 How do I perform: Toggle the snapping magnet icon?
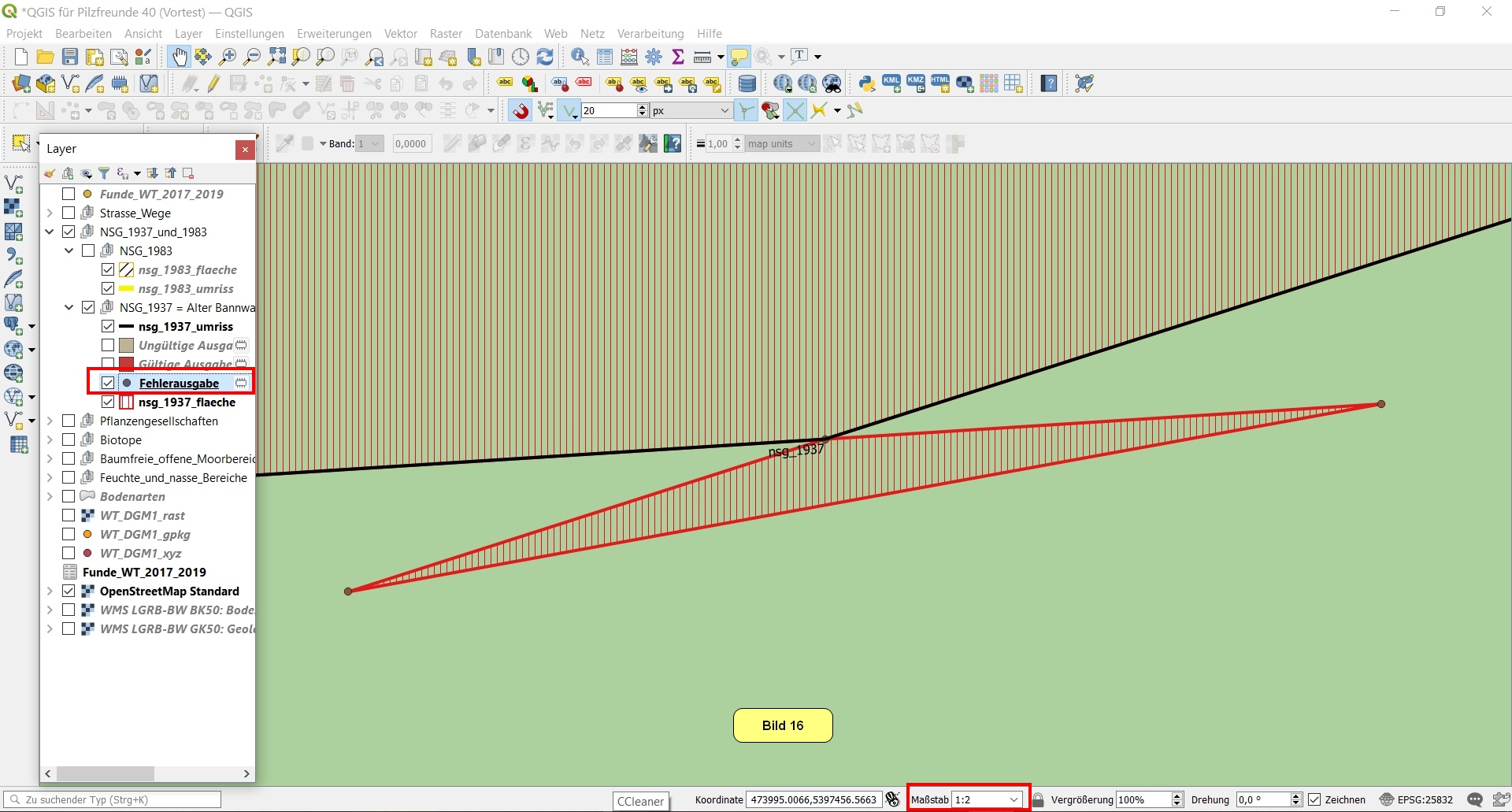tap(520, 111)
